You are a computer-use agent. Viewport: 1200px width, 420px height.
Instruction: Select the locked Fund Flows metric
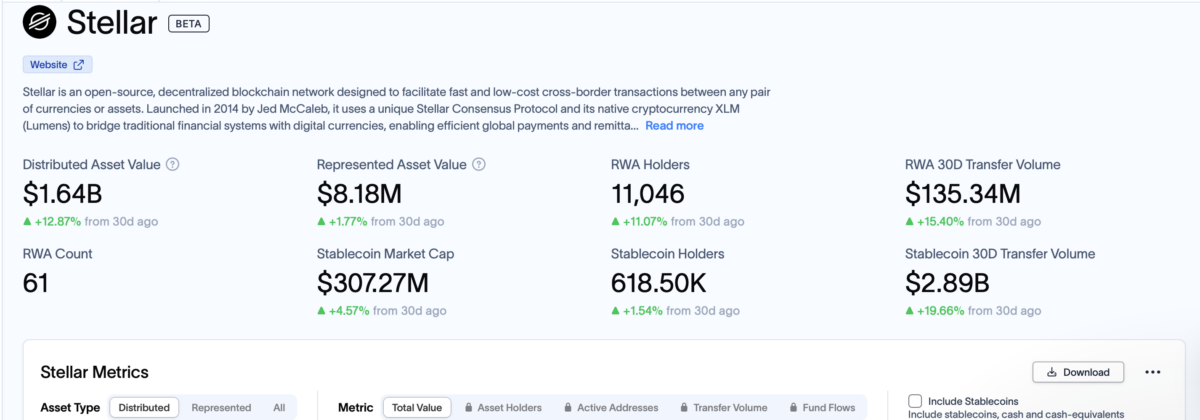pyautogui.click(x=820, y=407)
